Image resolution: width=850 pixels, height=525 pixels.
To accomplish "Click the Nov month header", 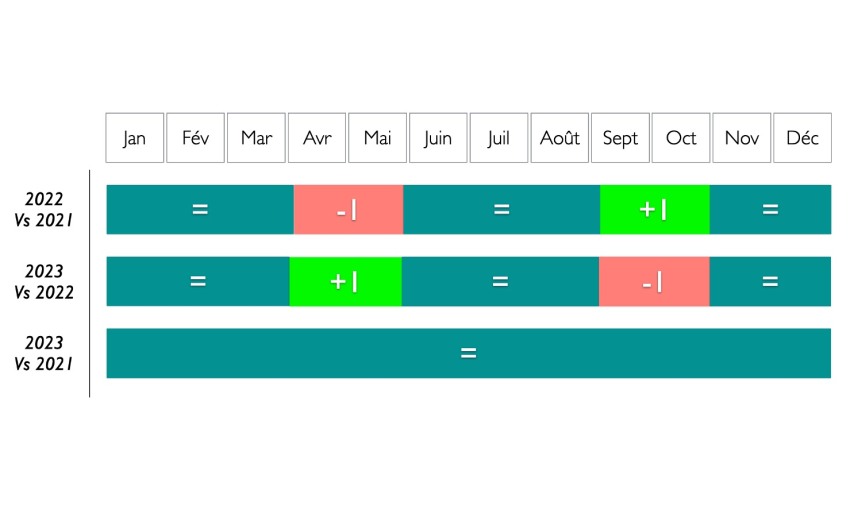I will [742, 138].
